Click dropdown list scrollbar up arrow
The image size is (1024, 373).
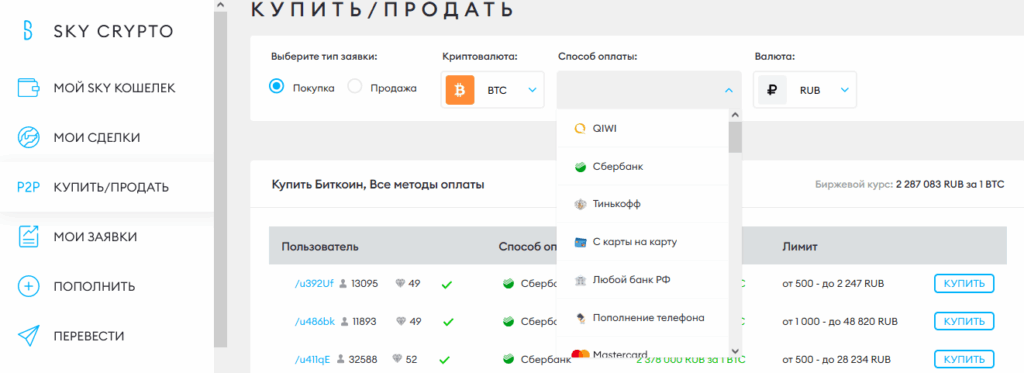click(x=735, y=115)
